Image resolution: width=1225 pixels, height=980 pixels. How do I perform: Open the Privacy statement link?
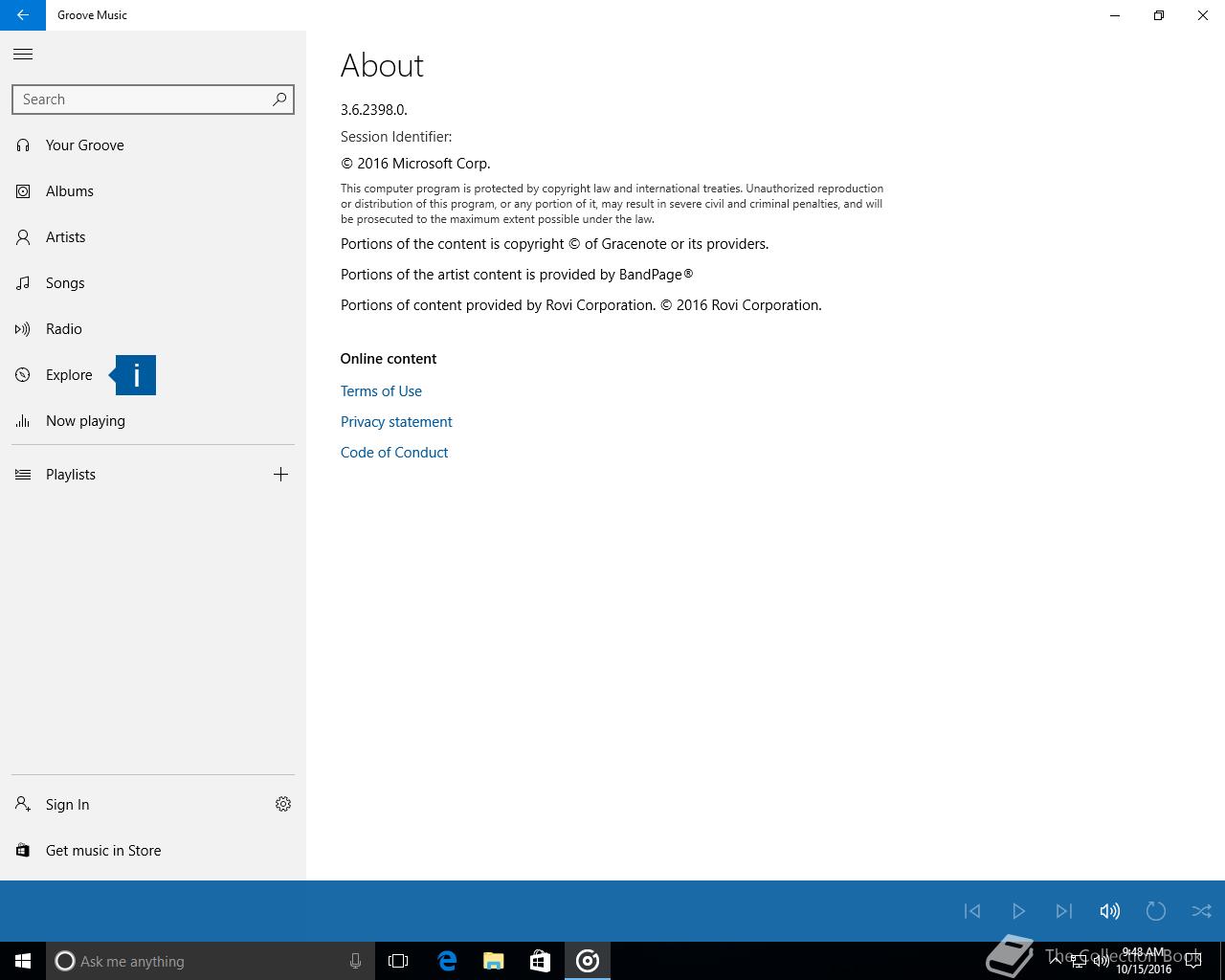[x=396, y=422]
